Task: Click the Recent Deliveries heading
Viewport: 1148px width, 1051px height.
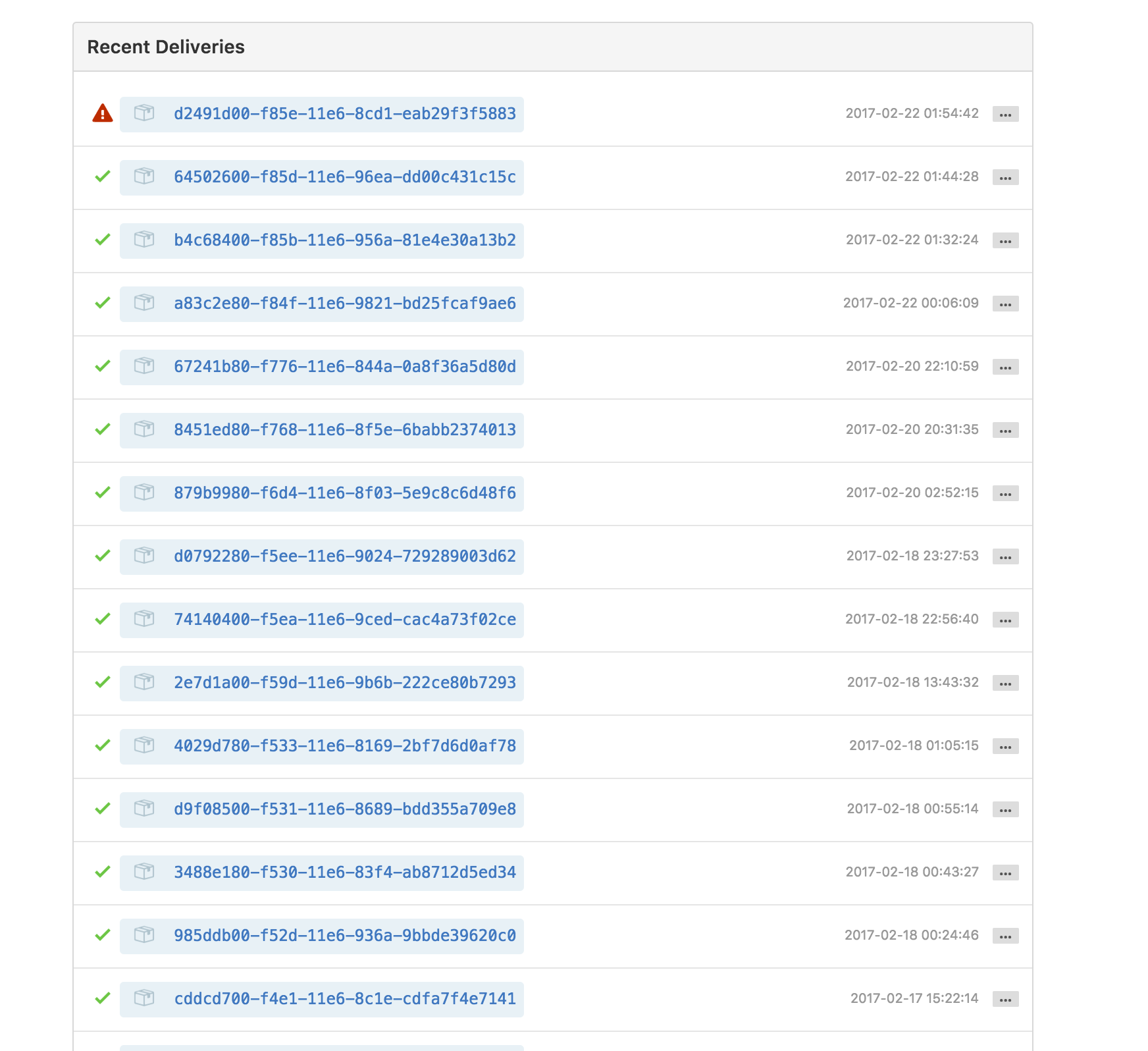Action: coord(166,46)
